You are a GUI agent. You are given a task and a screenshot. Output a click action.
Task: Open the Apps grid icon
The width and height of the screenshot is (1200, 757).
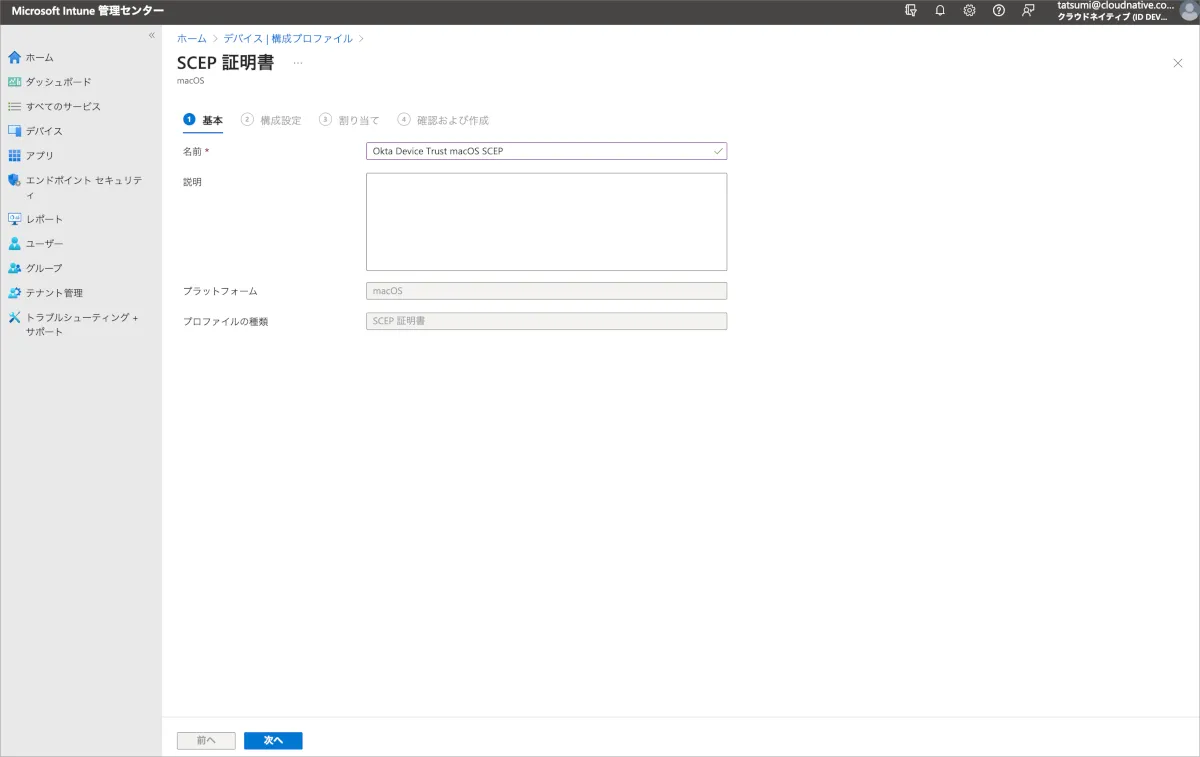[14, 155]
